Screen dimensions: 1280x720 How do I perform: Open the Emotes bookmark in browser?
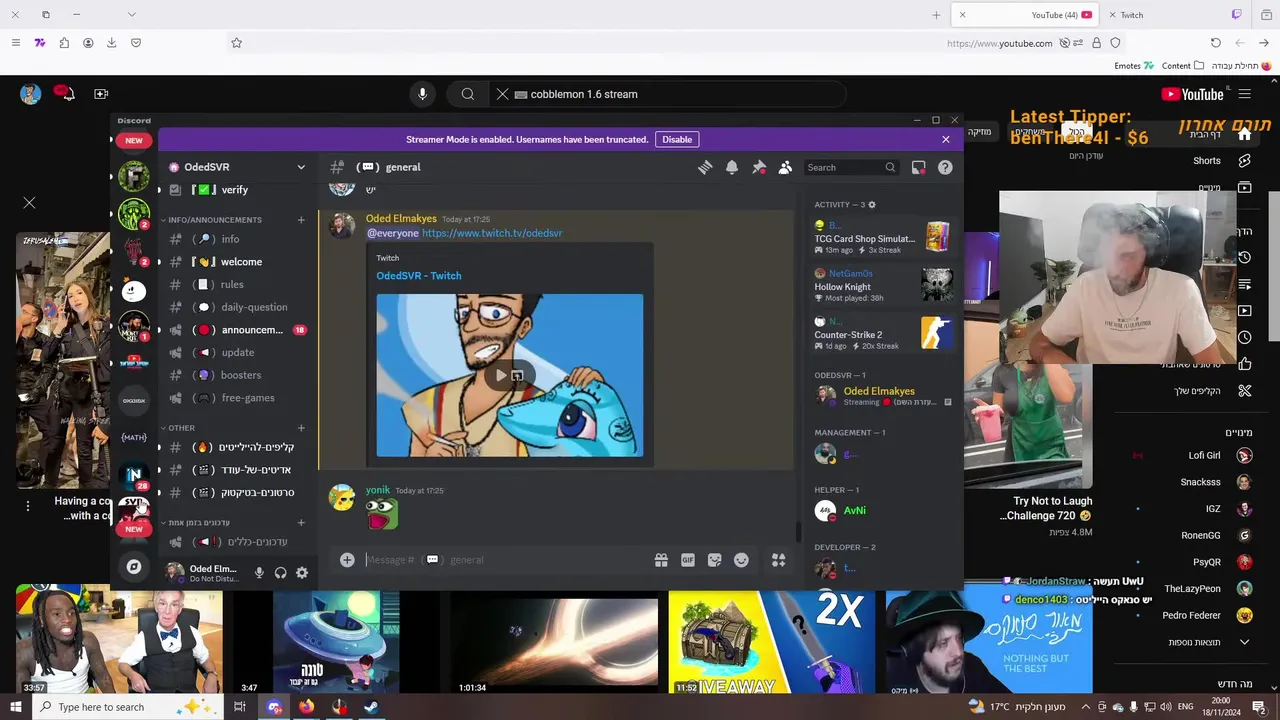[x=1134, y=66]
